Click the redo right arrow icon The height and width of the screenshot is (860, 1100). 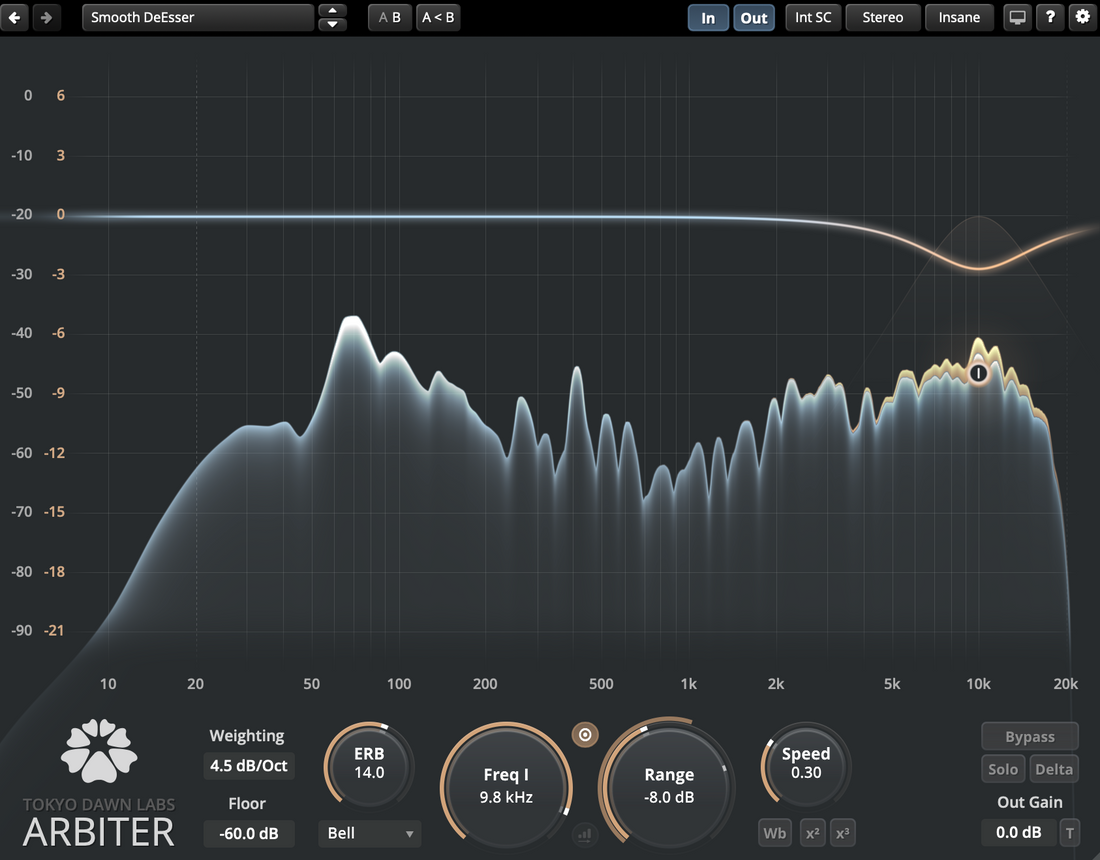point(46,18)
